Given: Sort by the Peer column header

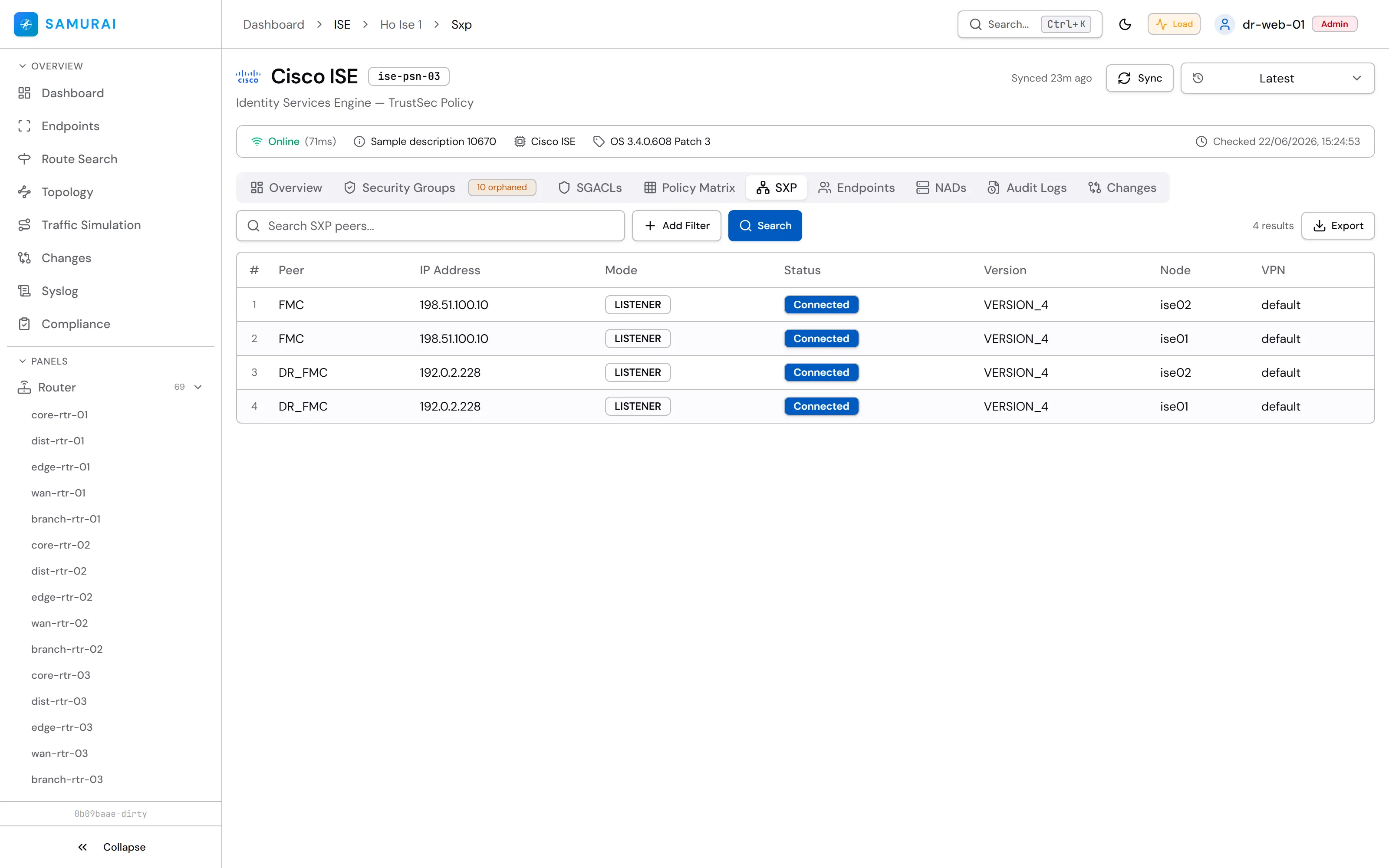Looking at the screenshot, I should [x=291, y=270].
